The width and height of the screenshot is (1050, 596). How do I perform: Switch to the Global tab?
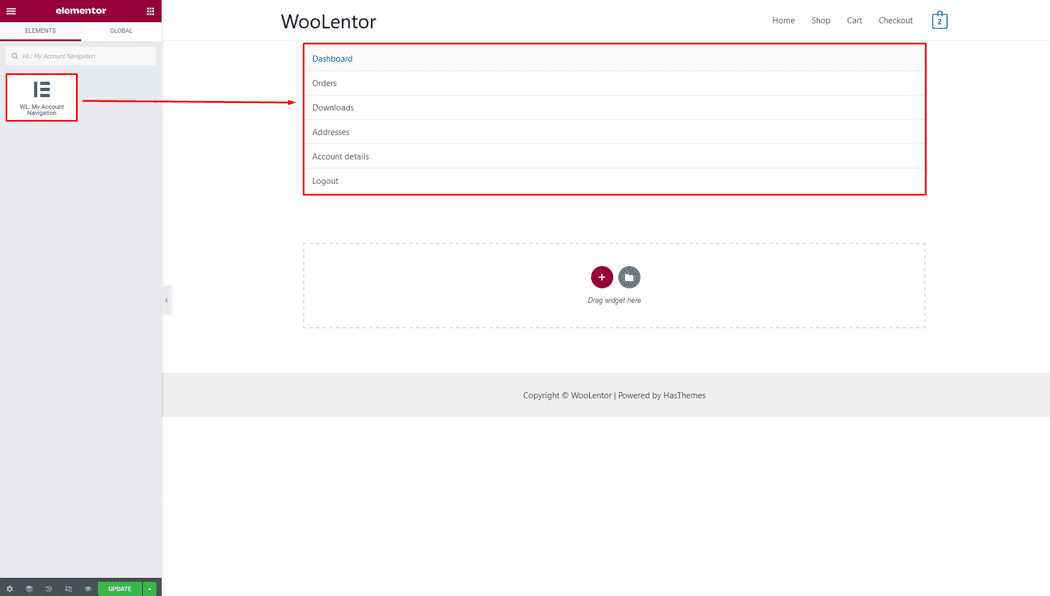121,31
